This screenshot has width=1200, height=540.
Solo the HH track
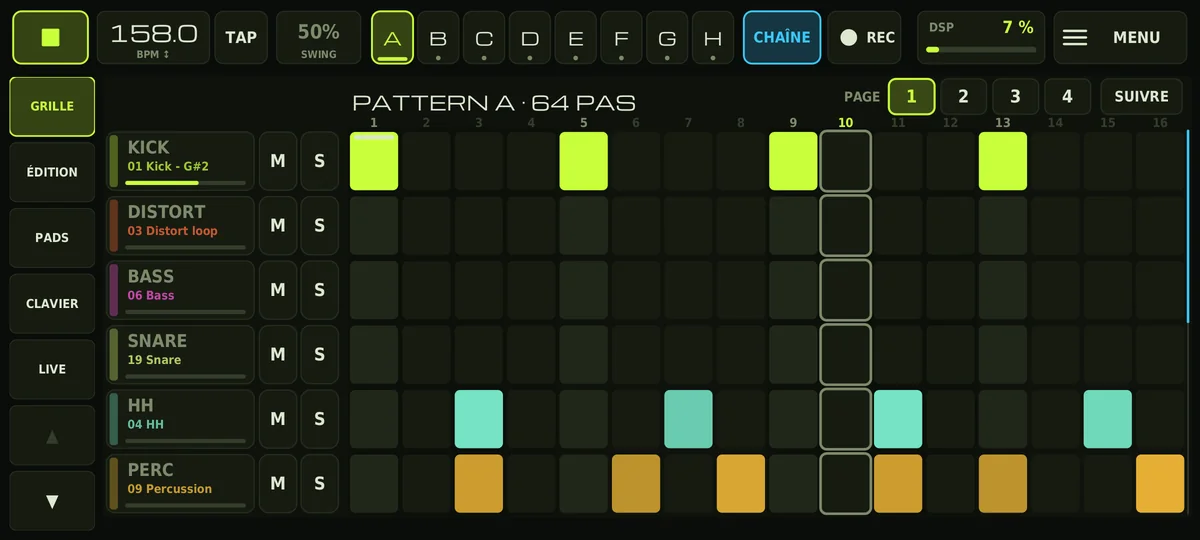coord(319,419)
